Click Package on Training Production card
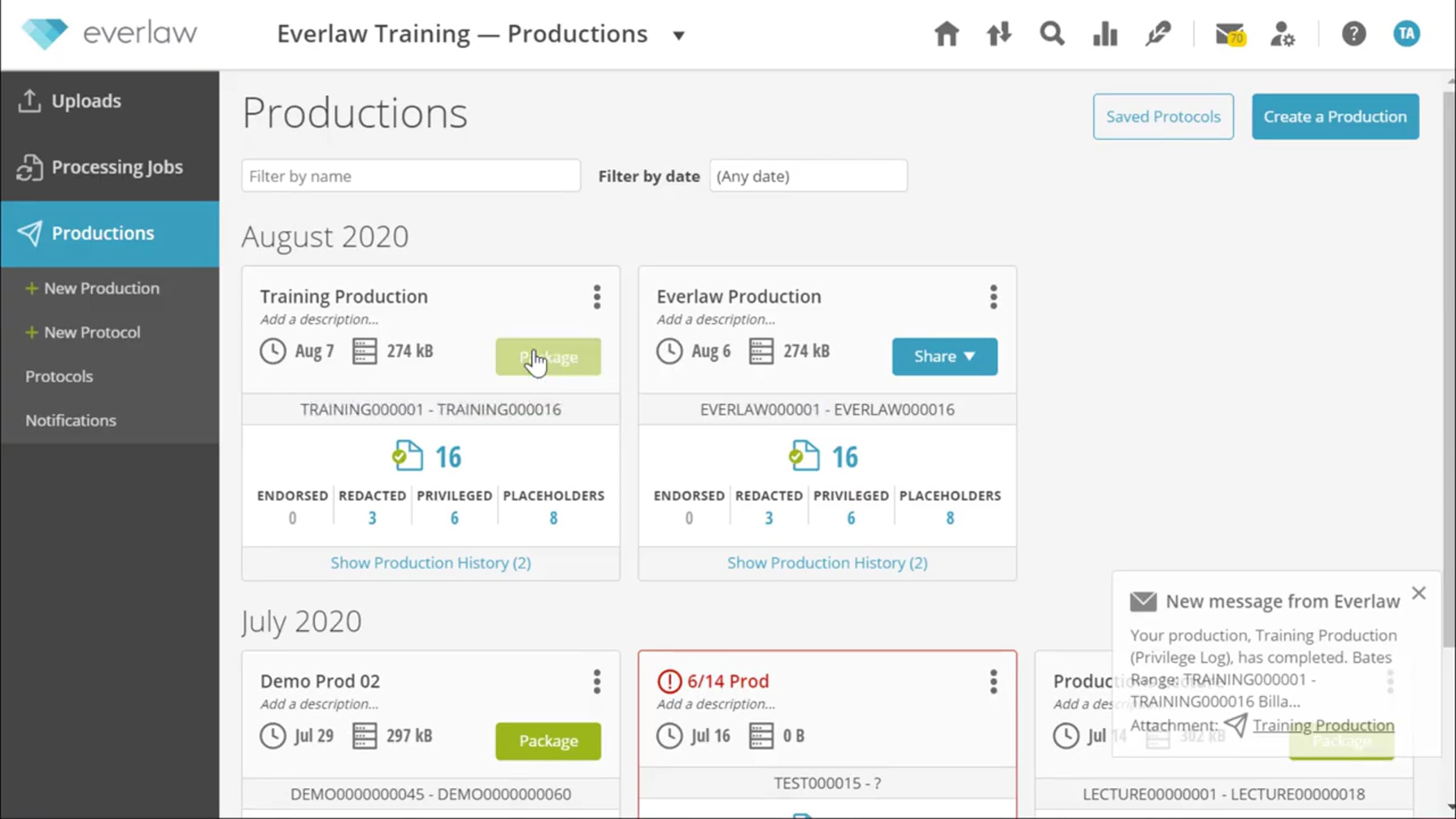The image size is (1456, 819). click(x=548, y=357)
